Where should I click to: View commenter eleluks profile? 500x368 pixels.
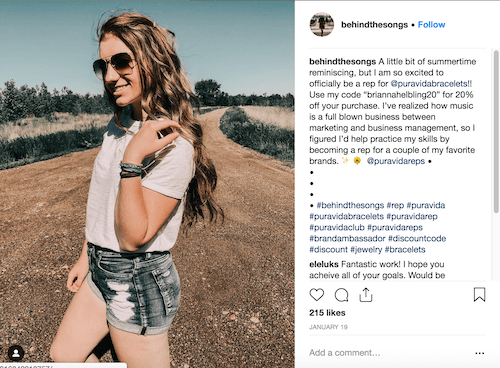coord(324,264)
